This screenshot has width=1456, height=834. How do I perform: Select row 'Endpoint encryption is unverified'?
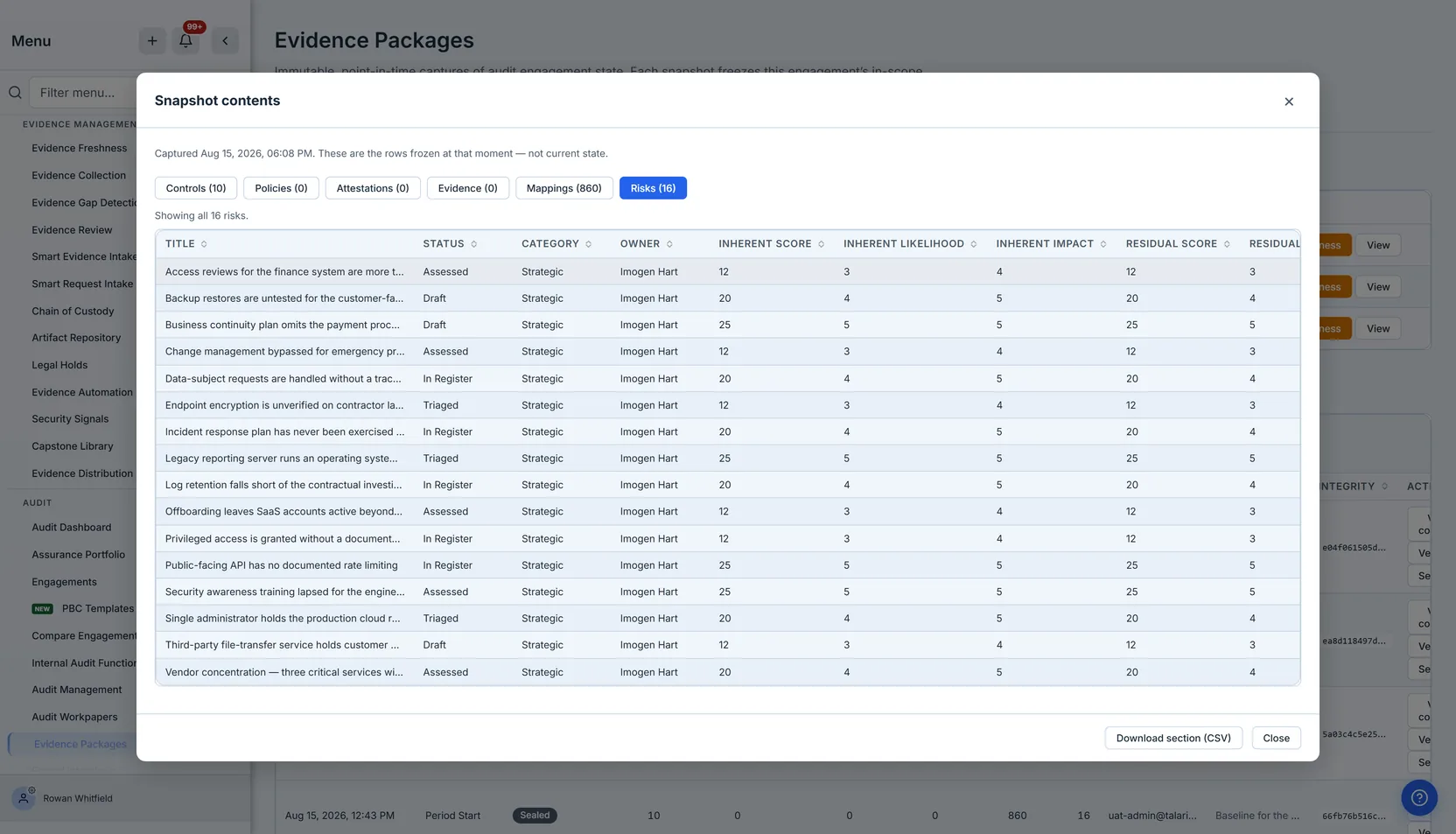pos(728,405)
